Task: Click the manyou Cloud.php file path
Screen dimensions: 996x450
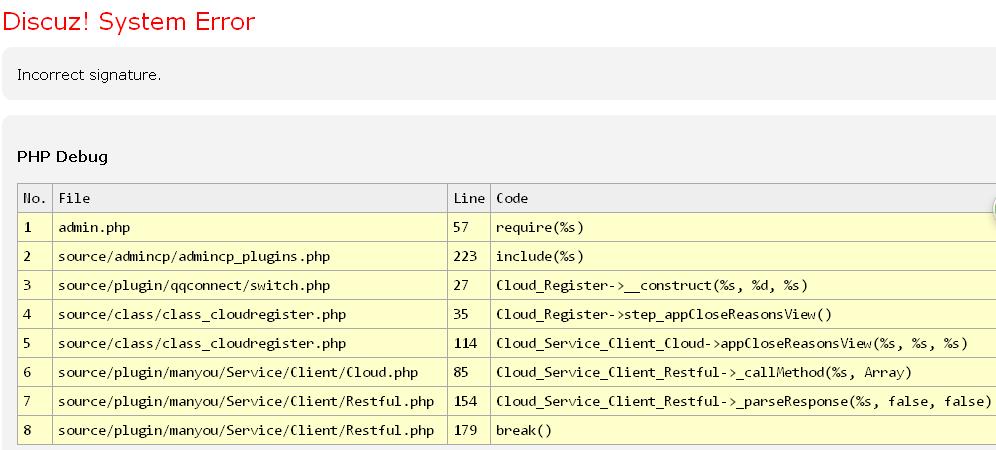Action: tap(238, 372)
